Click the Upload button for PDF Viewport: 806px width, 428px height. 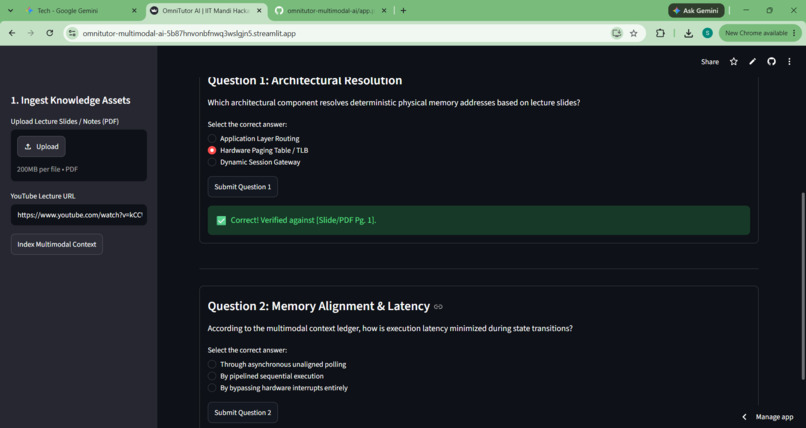(x=41, y=146)
